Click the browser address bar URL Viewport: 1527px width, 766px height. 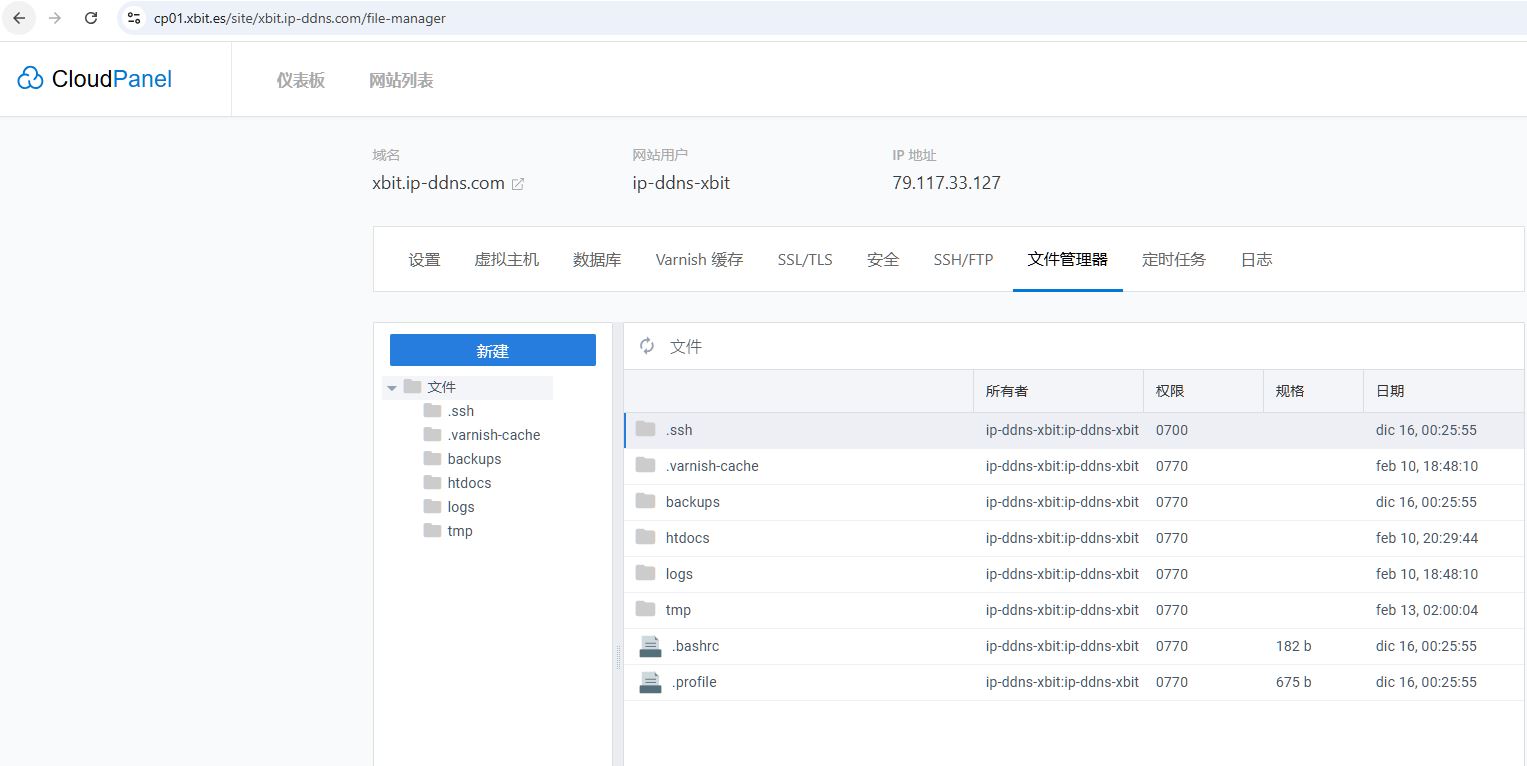point(300,18)
